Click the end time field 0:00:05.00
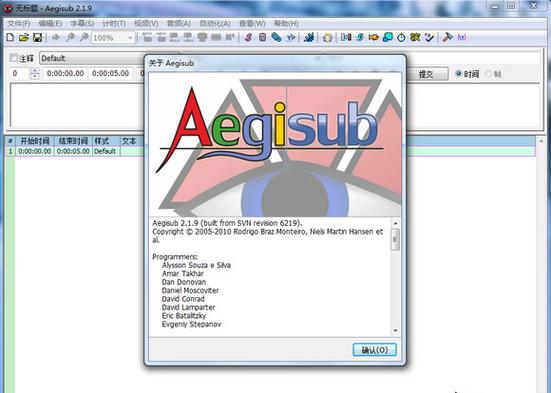This screenshot has height=393, width=551. point(111,73)
